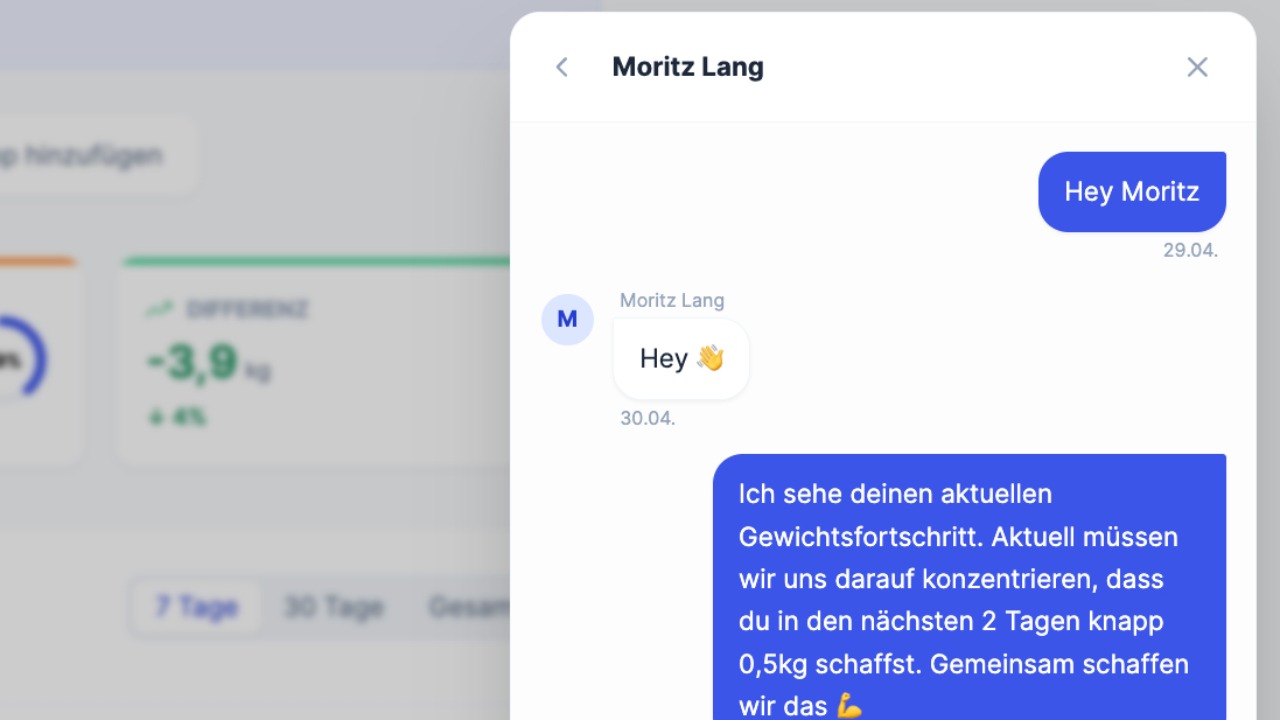1280x720 pixels.
Task: Click the -3,9 kg value in the Differenz card
Action: [208, 363]
